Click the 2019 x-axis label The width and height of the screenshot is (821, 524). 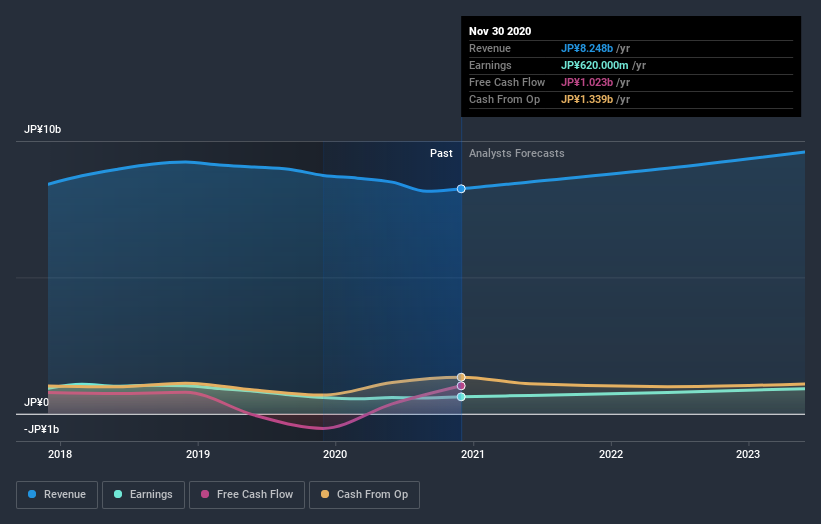198,454
